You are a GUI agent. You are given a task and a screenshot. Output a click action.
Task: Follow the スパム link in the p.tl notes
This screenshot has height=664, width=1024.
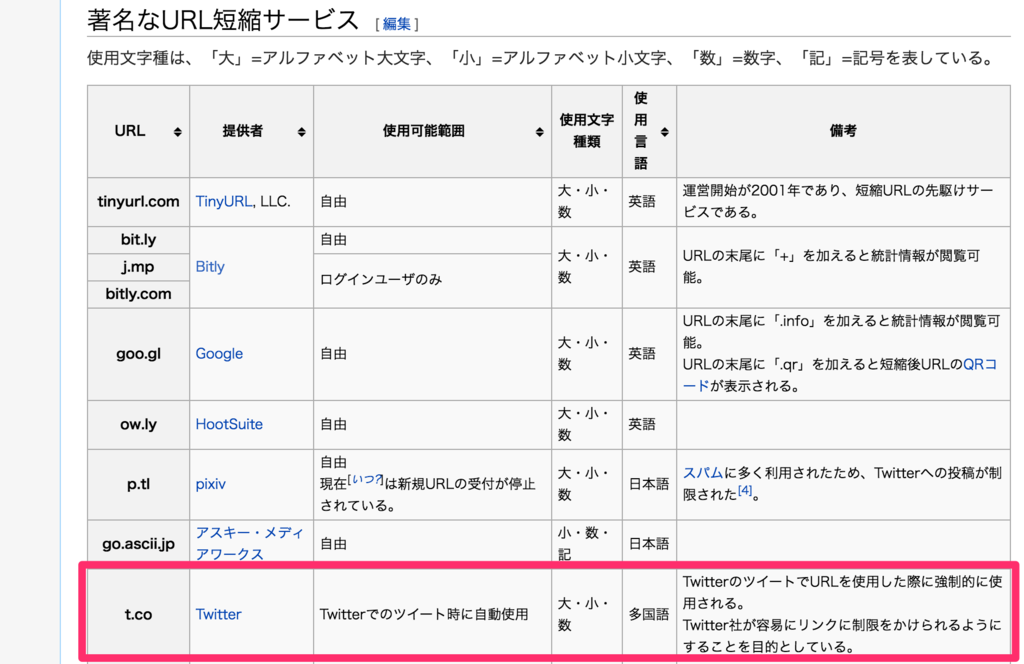click(x=703, y=473)
